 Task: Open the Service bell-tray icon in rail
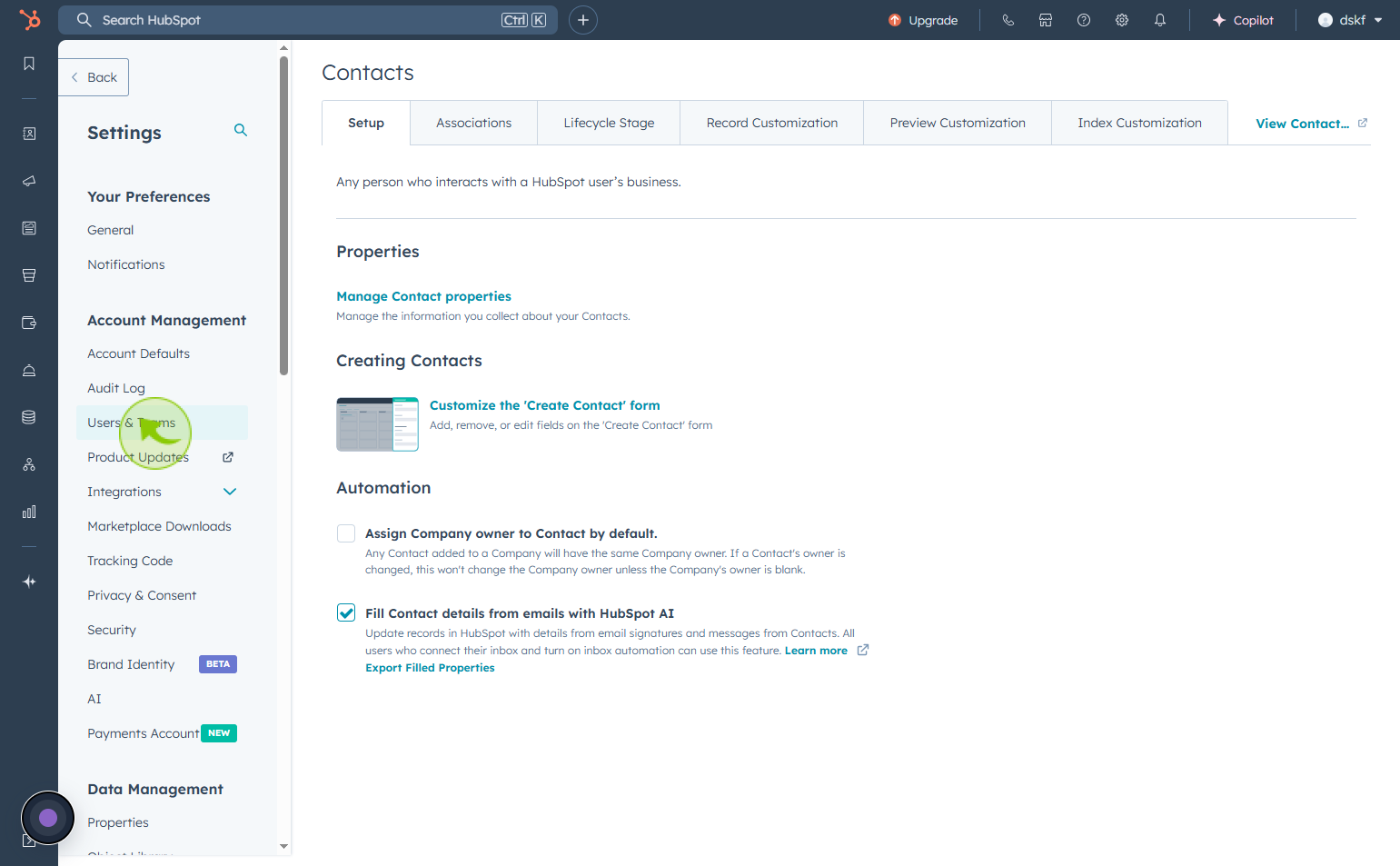pos(29,370)
